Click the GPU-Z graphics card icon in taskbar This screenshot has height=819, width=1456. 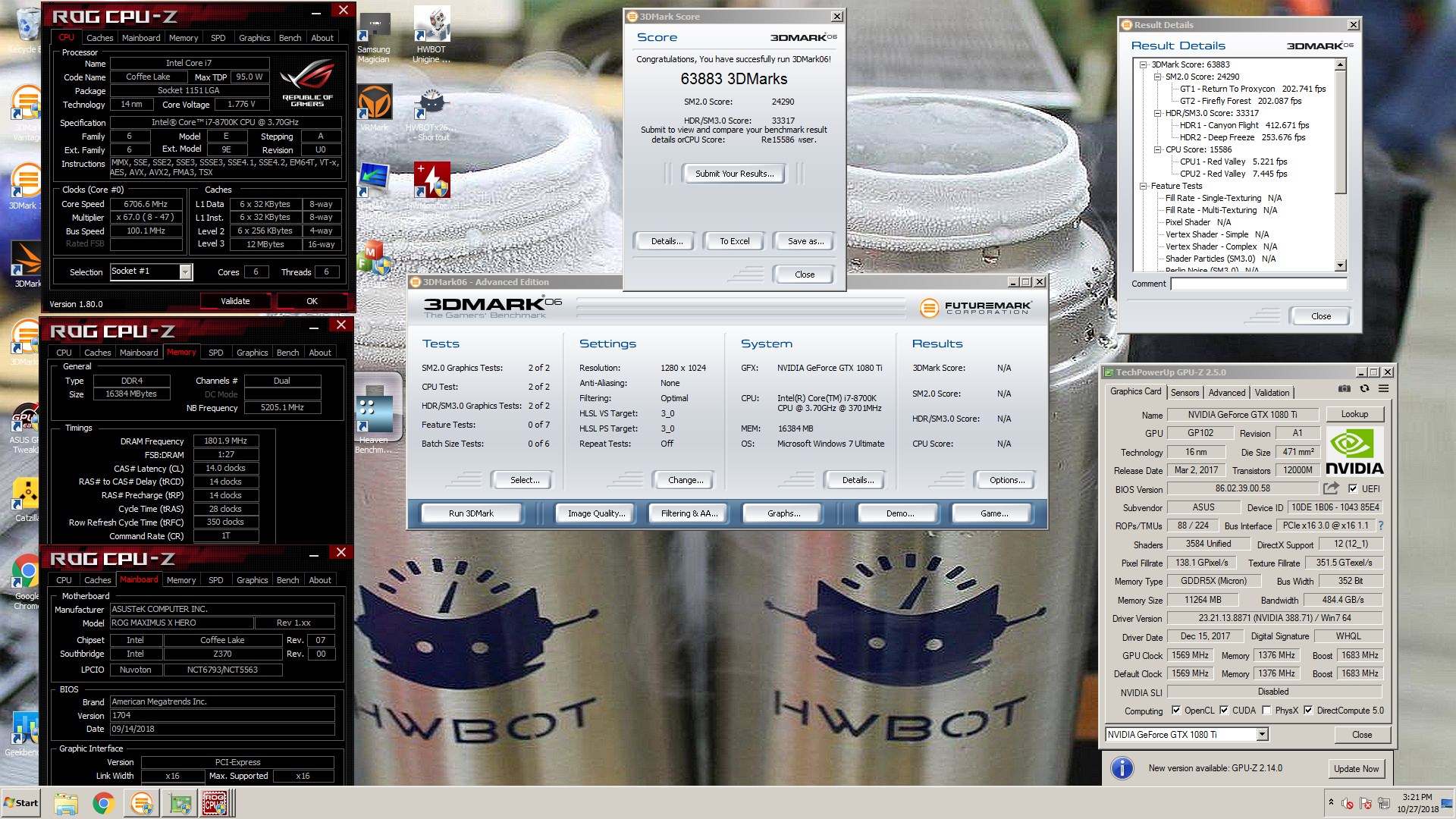coord(180,803)
